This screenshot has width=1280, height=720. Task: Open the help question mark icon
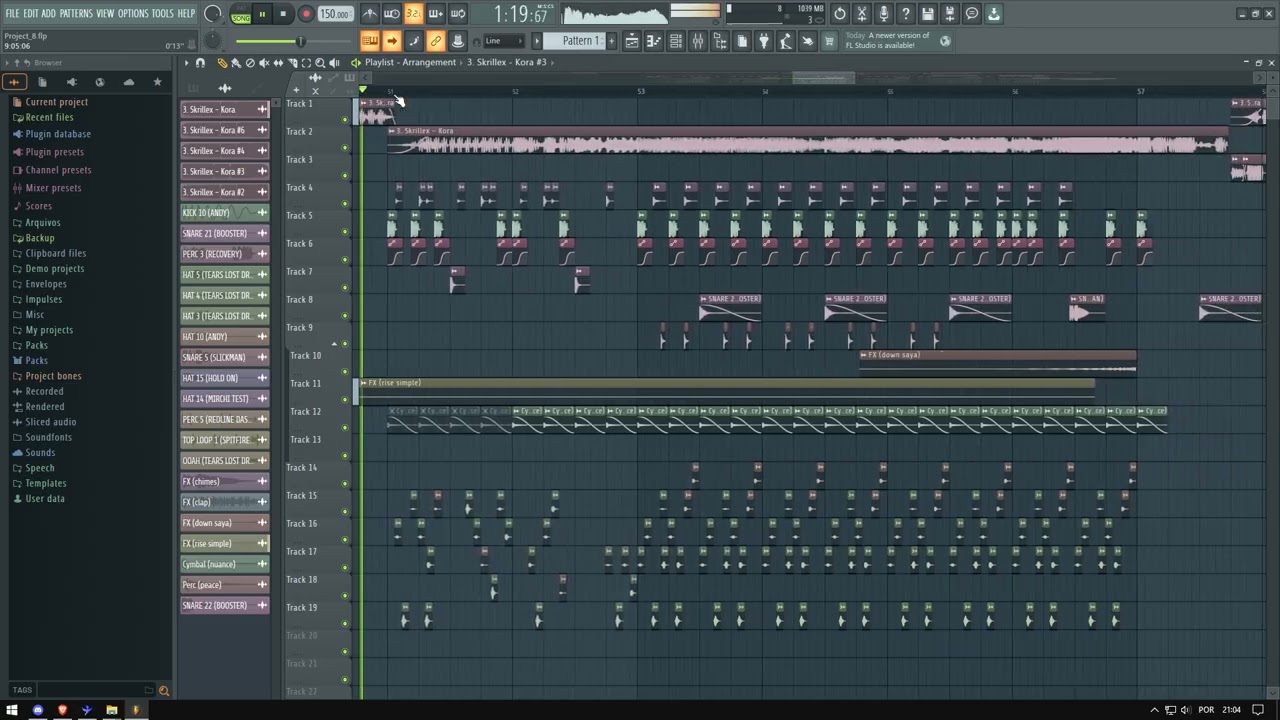906,14
